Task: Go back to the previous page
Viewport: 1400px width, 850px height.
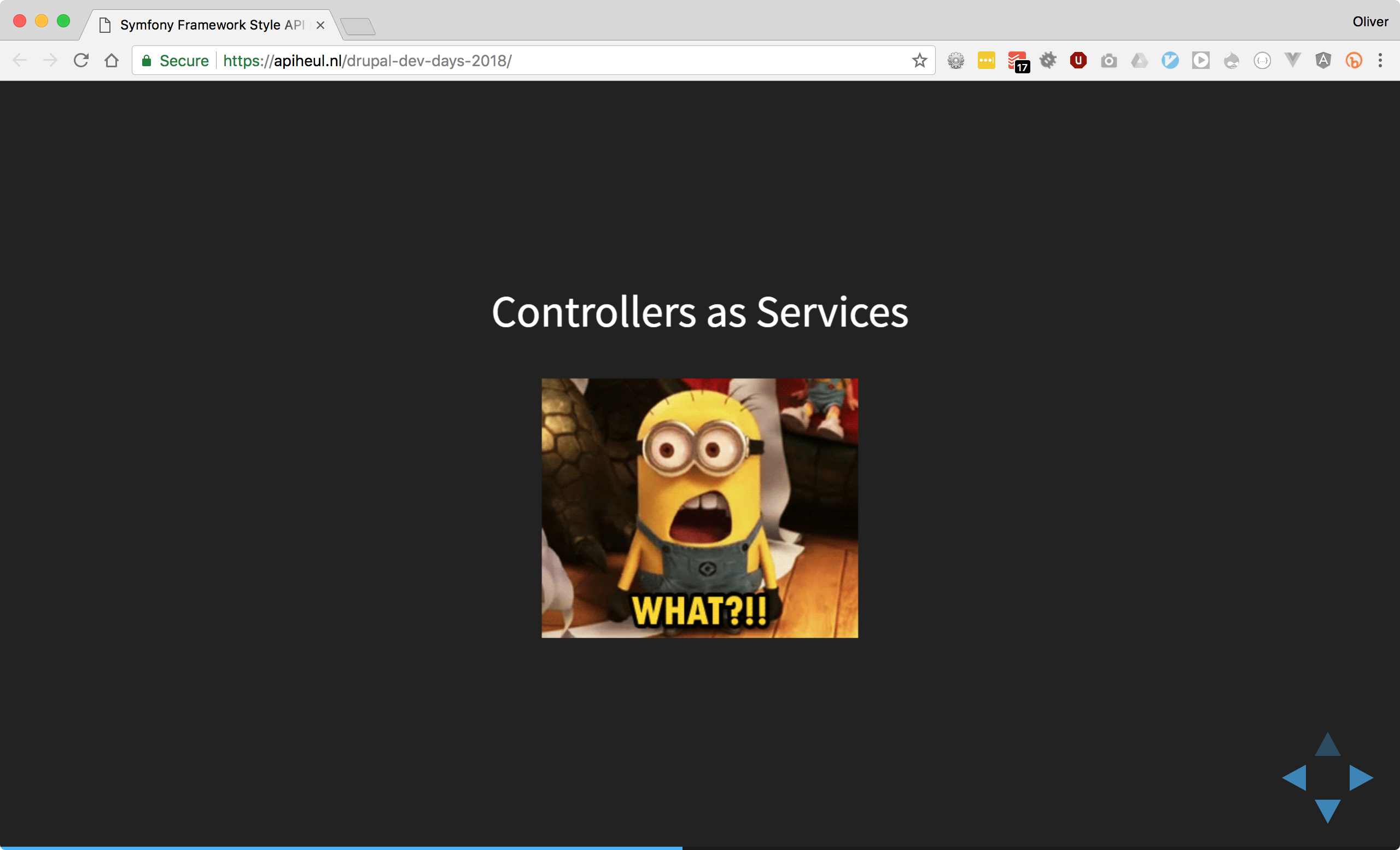Action: (x=20, y=60)
